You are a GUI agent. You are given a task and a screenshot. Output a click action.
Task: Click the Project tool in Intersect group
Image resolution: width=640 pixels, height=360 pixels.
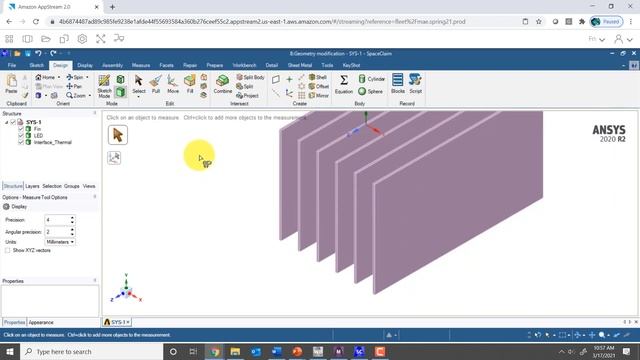click(x=247, y=96)
